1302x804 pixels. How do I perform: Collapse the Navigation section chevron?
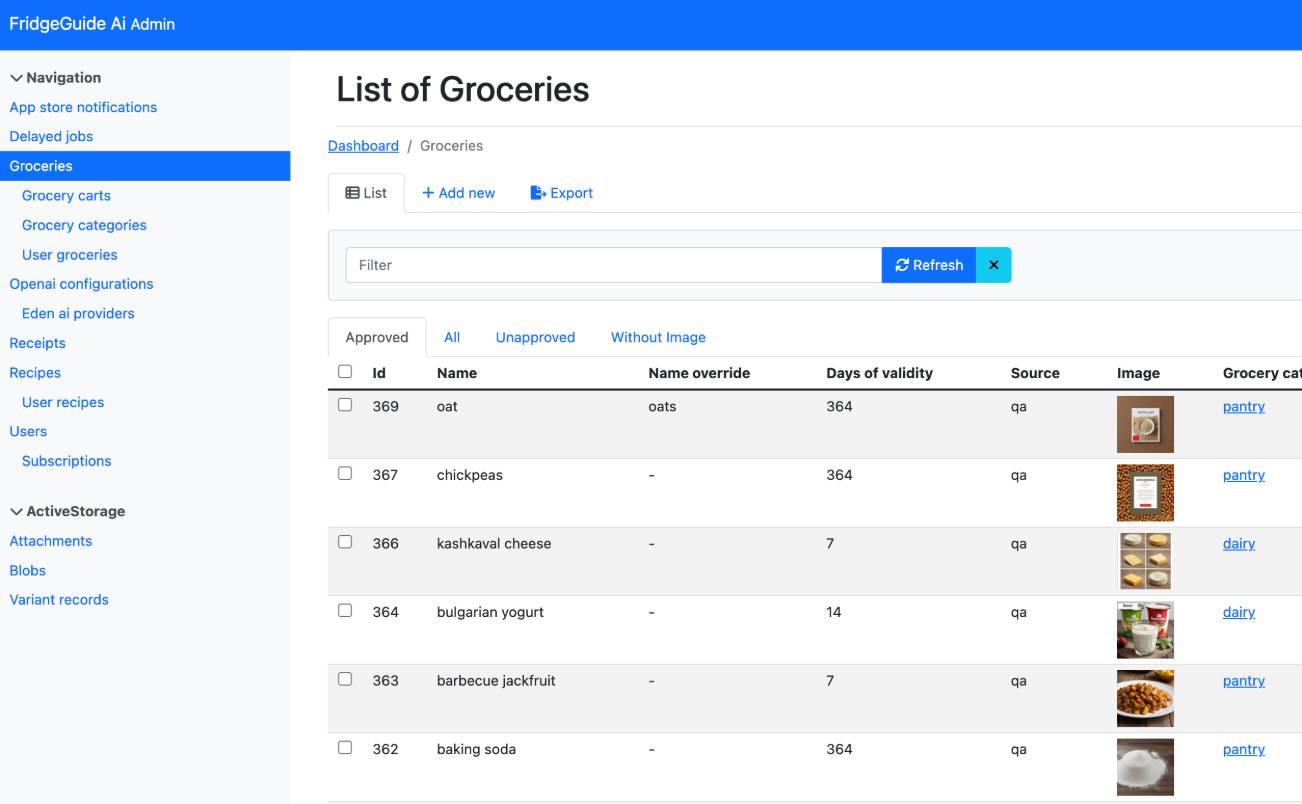[16, 78]
